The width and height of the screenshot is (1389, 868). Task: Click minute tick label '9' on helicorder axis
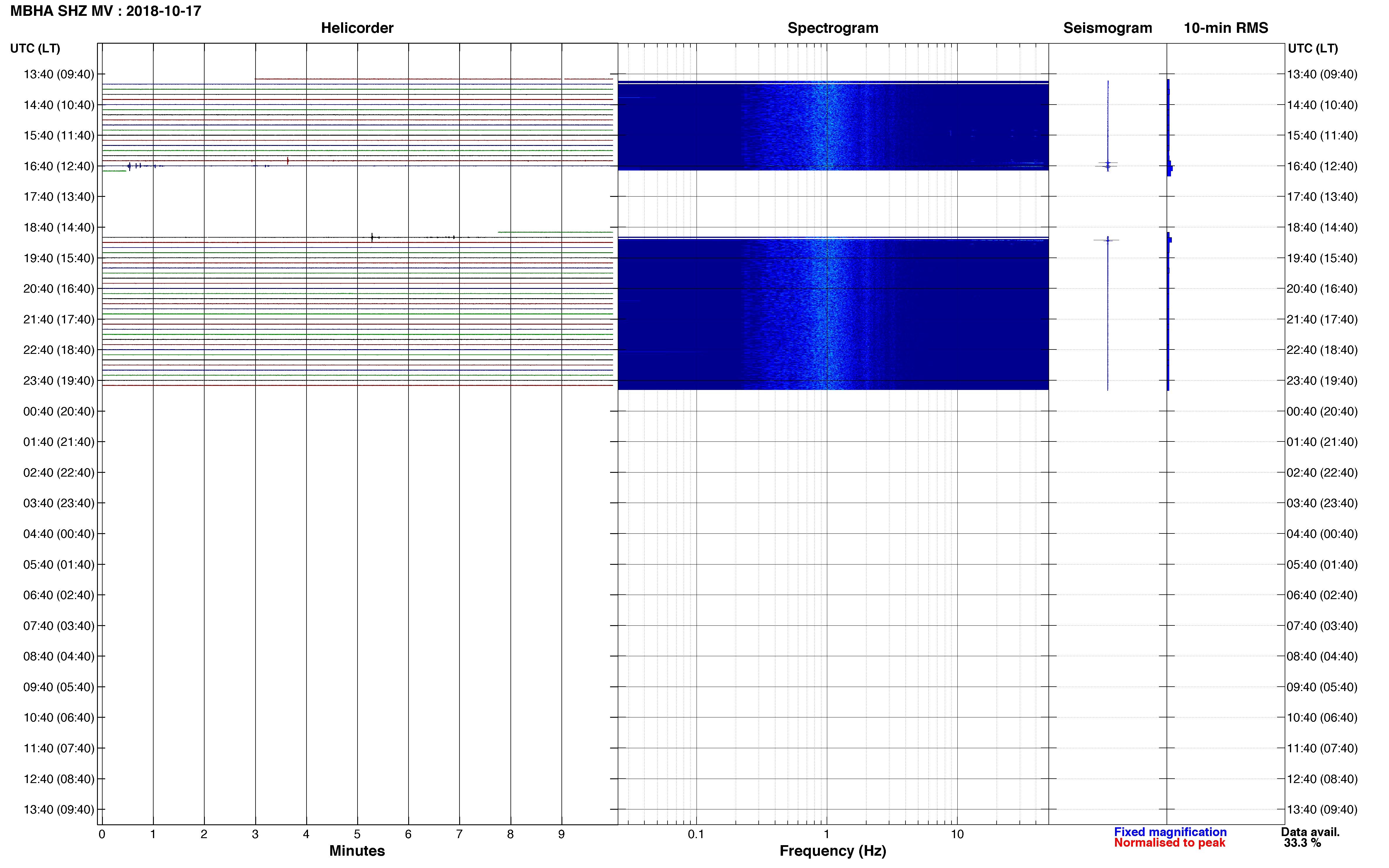pos(561,834)
